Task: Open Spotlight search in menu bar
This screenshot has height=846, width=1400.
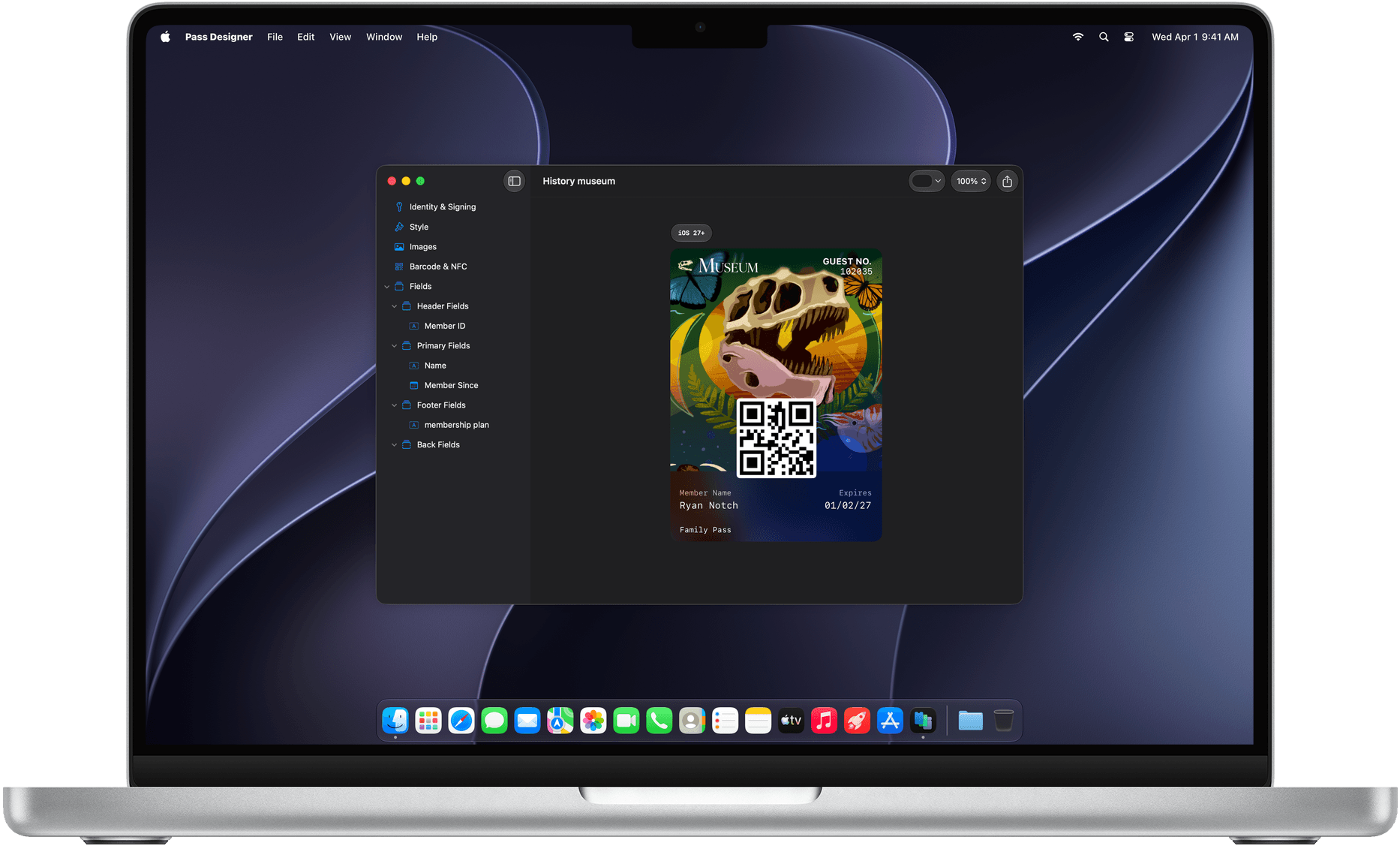Action: pos(1104,37)
